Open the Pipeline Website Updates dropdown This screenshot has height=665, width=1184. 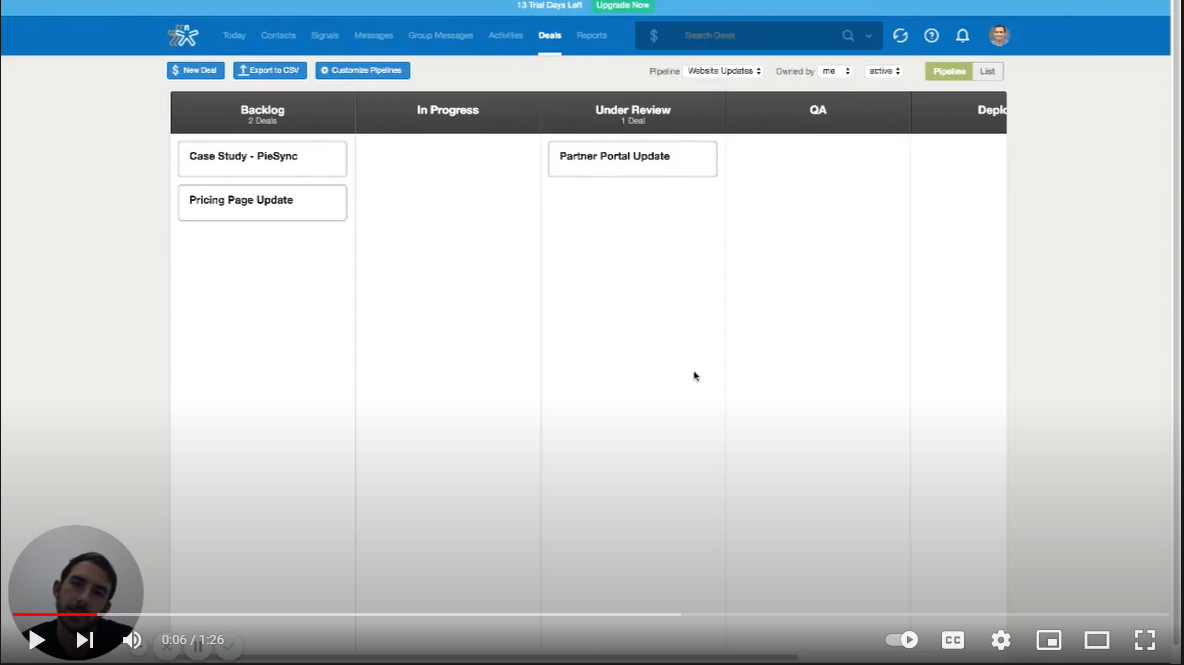pos(722,71)
